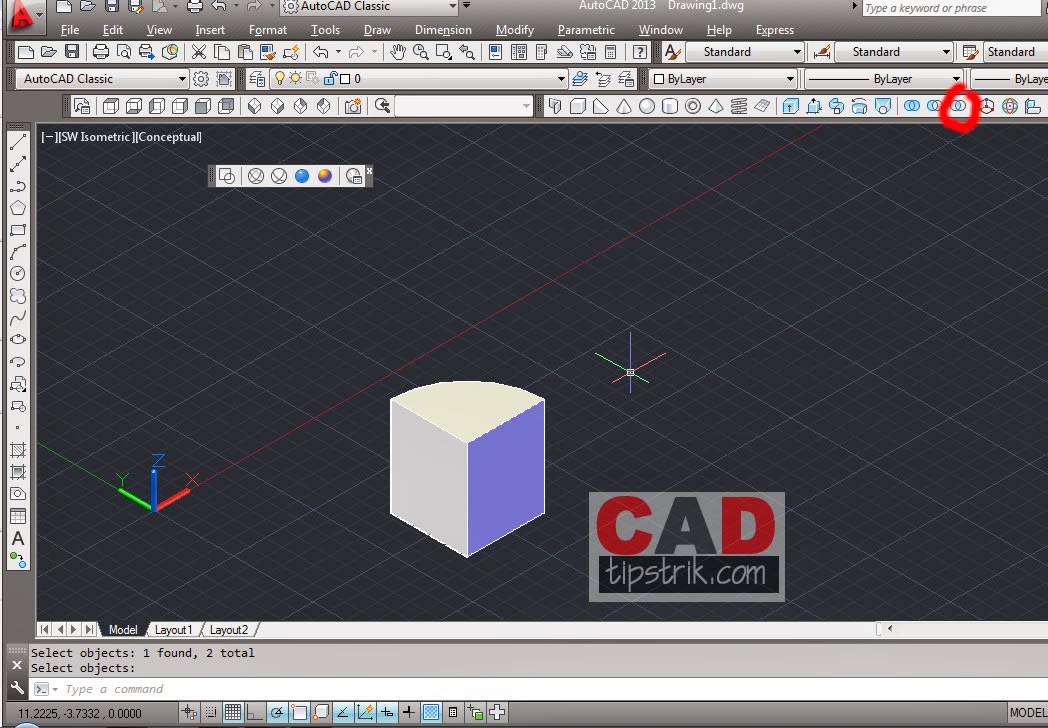Viewport: 1048px width, 728px height.
Task: Open the Parametric menu
Action: [x=586, y=30]
